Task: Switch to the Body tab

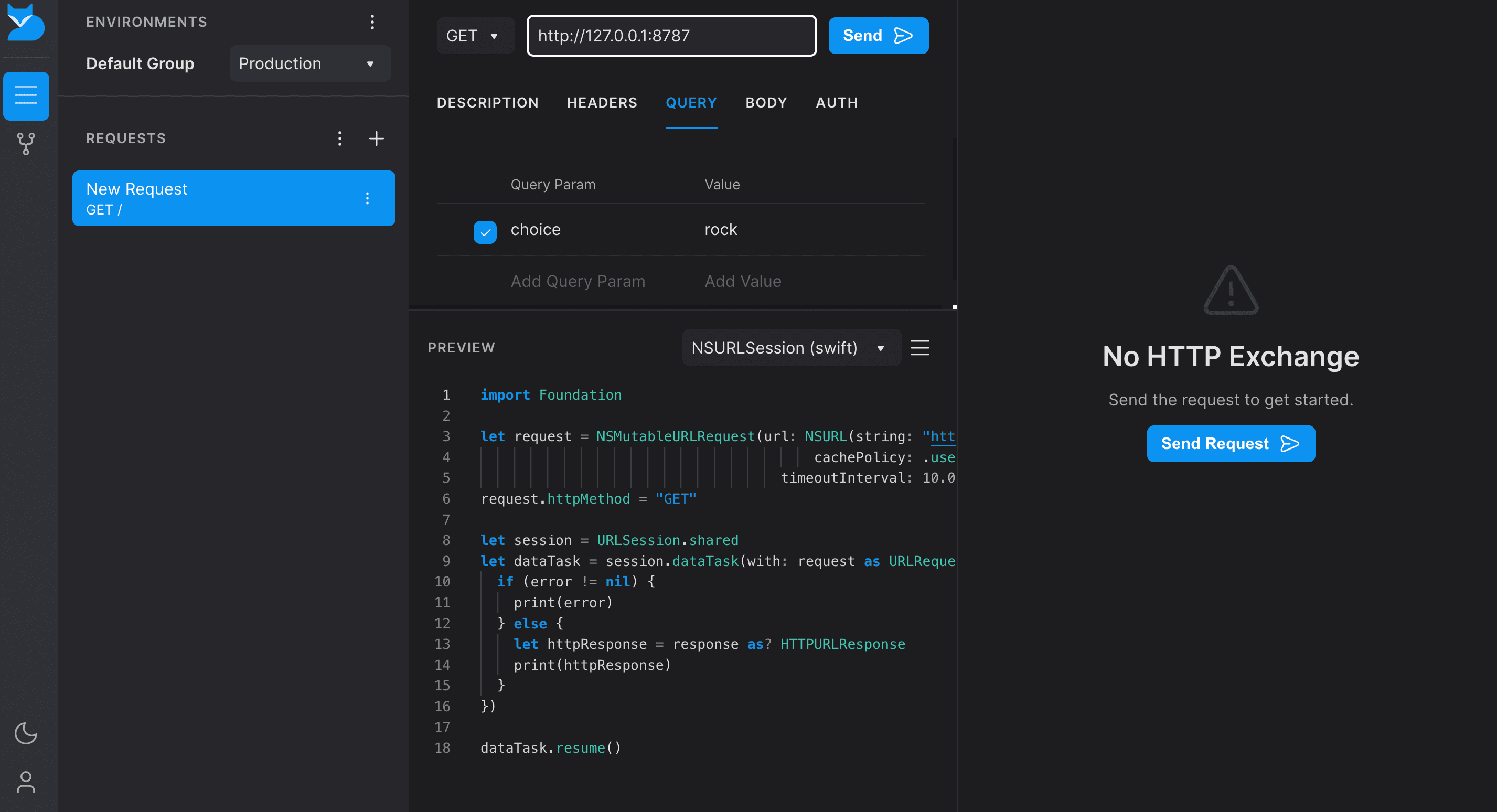Action: 766,103
